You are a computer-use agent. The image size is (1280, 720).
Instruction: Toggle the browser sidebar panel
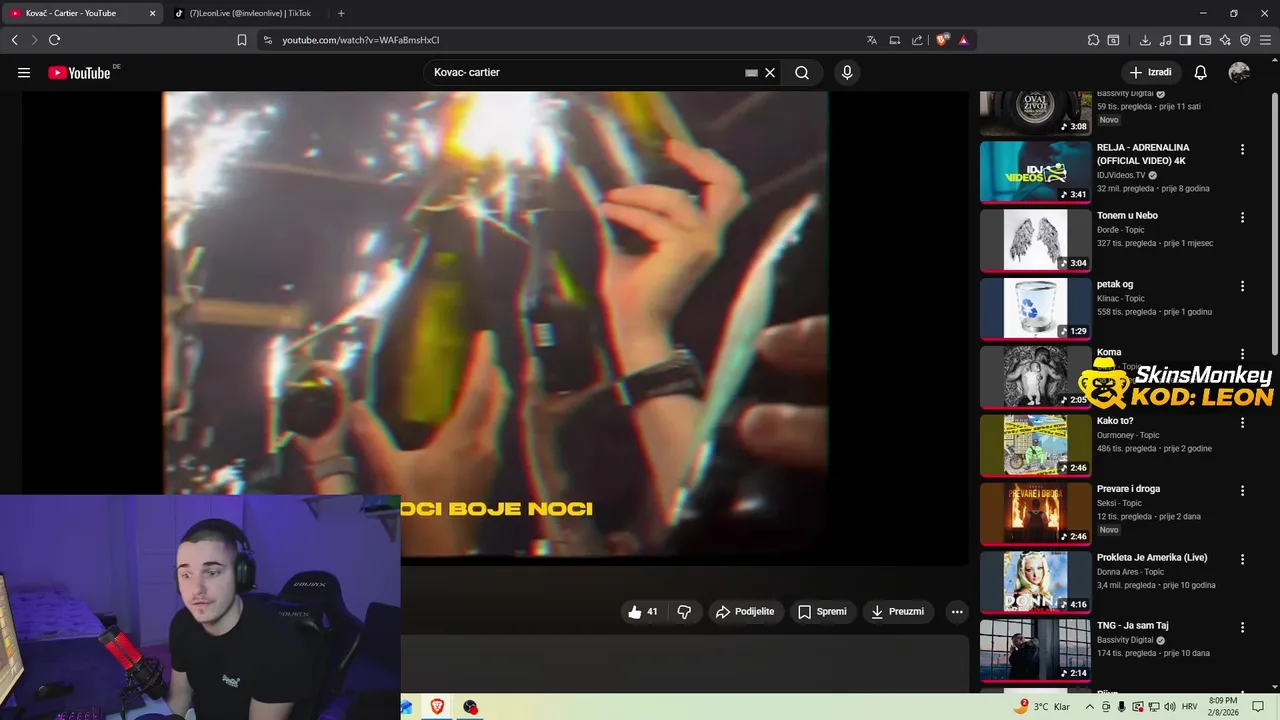[1185, 40]
